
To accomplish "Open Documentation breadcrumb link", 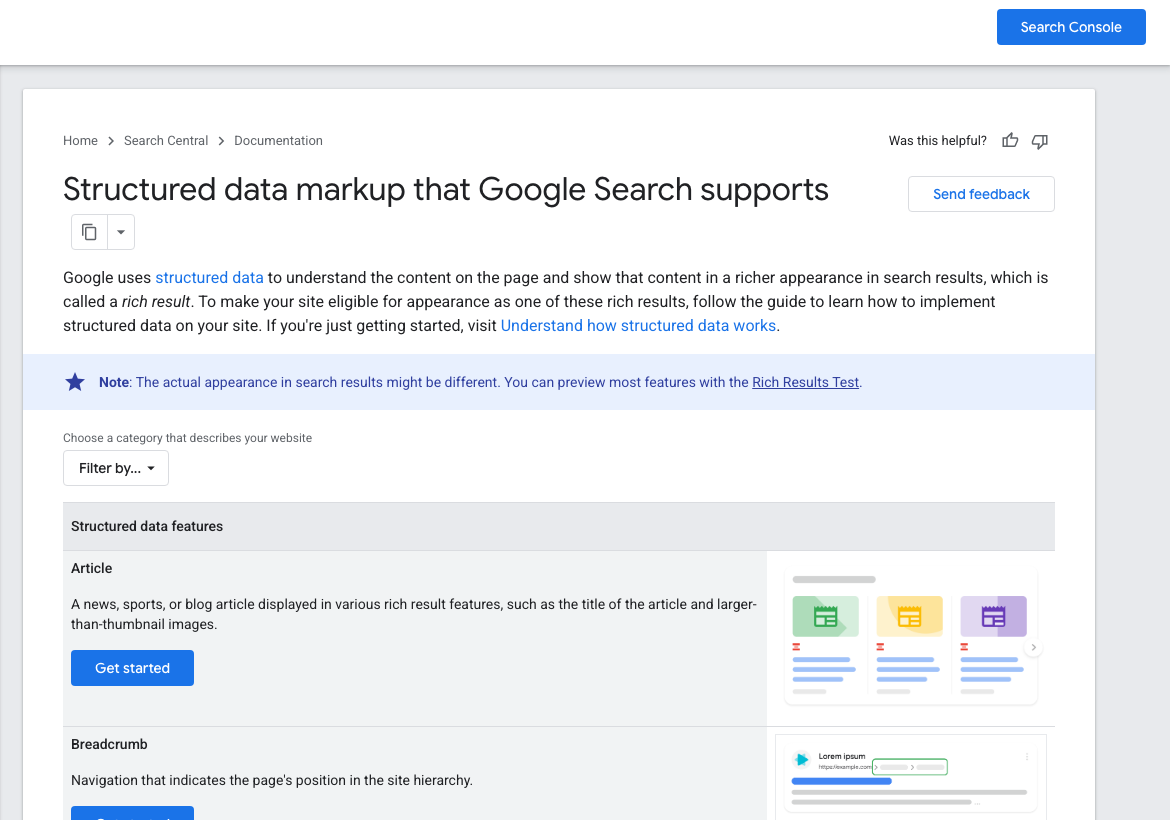I will pyautogui.click(x=278, y=140).
